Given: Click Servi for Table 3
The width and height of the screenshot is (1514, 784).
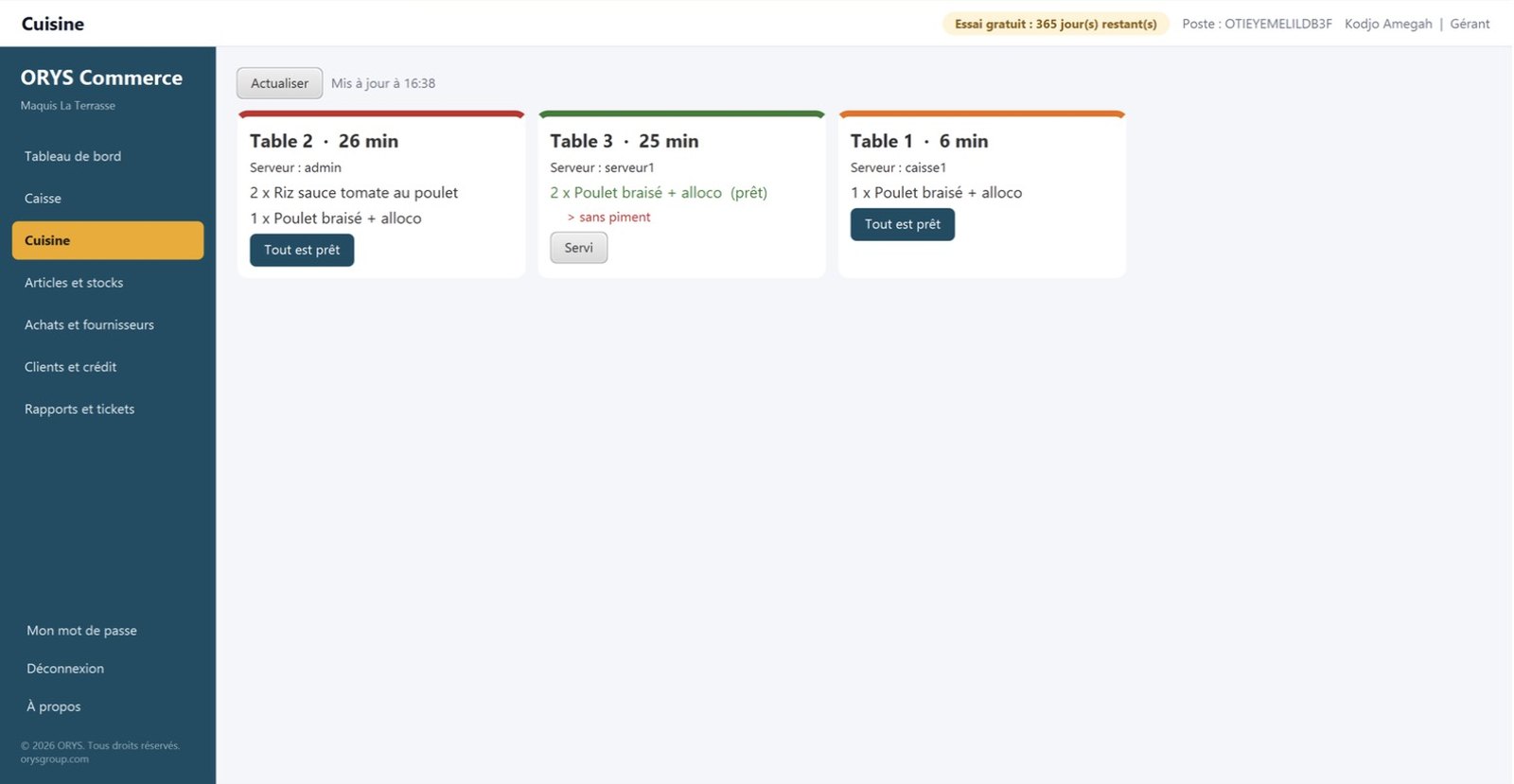Looking at the screenshot, I should tap(578, 248).
